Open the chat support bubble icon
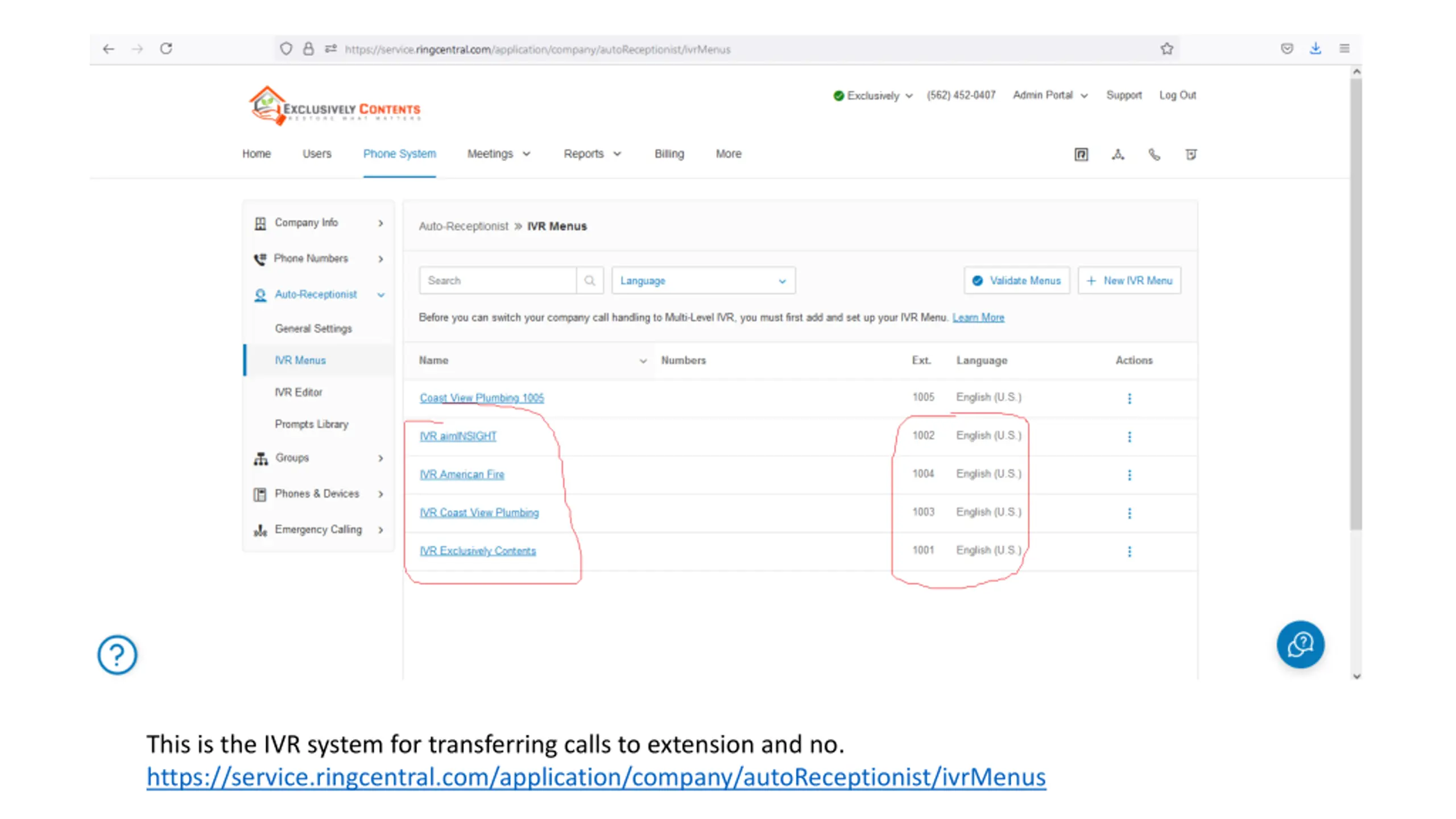This screenshot has height=819, width=1456. point(1300,644)
